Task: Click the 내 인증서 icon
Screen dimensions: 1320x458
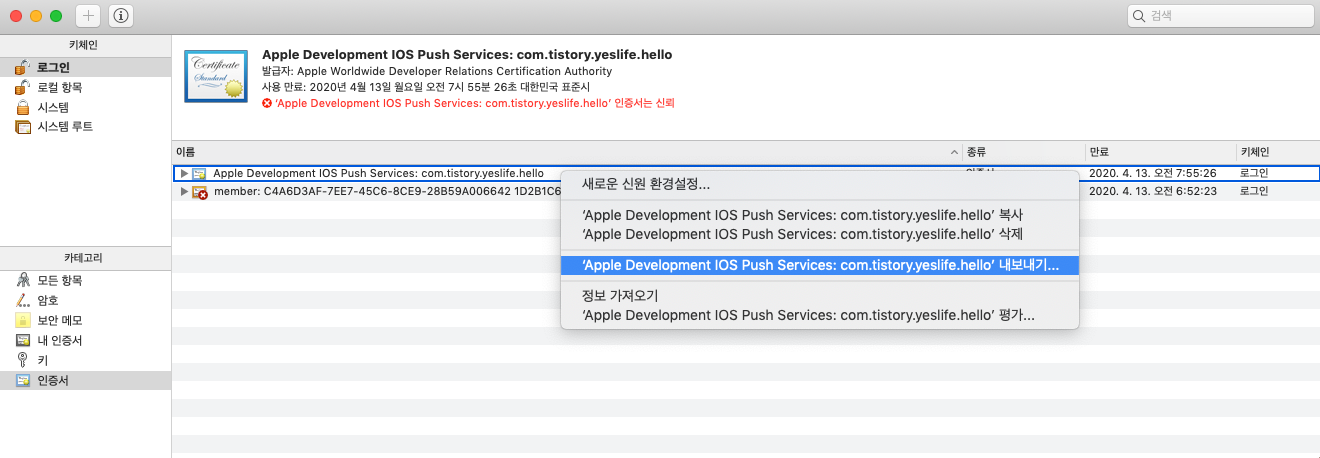Action: coord(23,340)
